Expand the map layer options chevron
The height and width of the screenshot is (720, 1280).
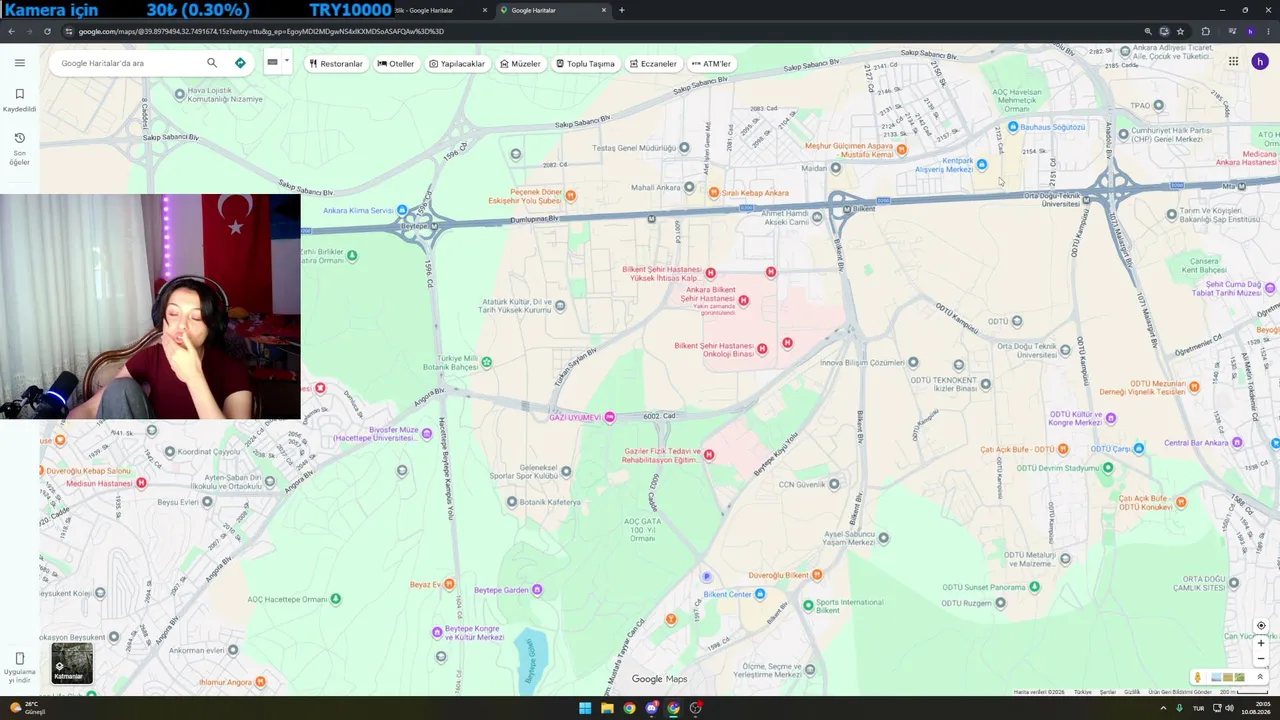pyautogui.click(x=1260, y=677)
